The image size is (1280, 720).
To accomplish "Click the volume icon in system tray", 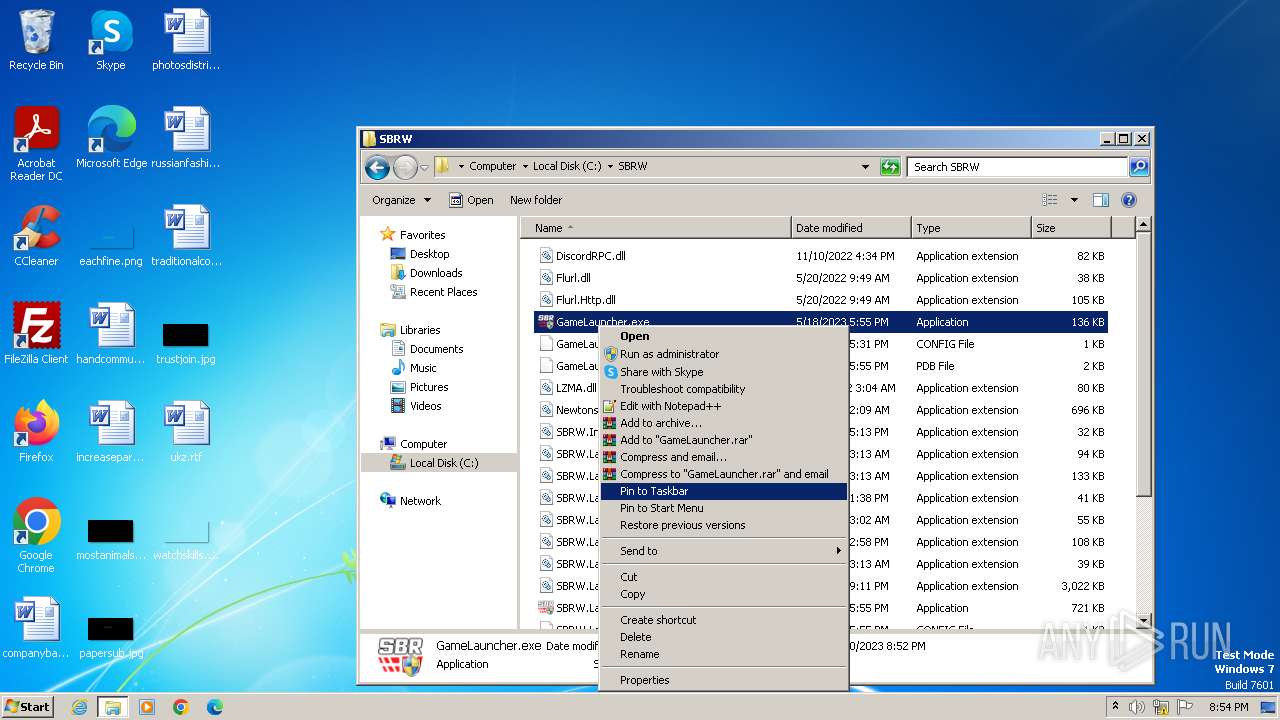I will coord(1137,707).
